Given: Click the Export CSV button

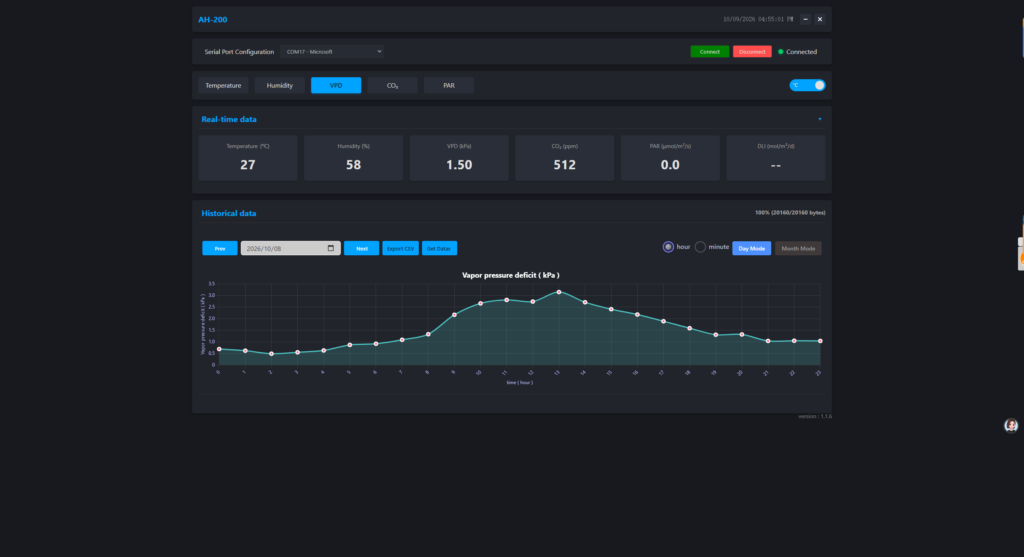Looking at the screenshot, I should pyautogui.click(x=400, y=248).
